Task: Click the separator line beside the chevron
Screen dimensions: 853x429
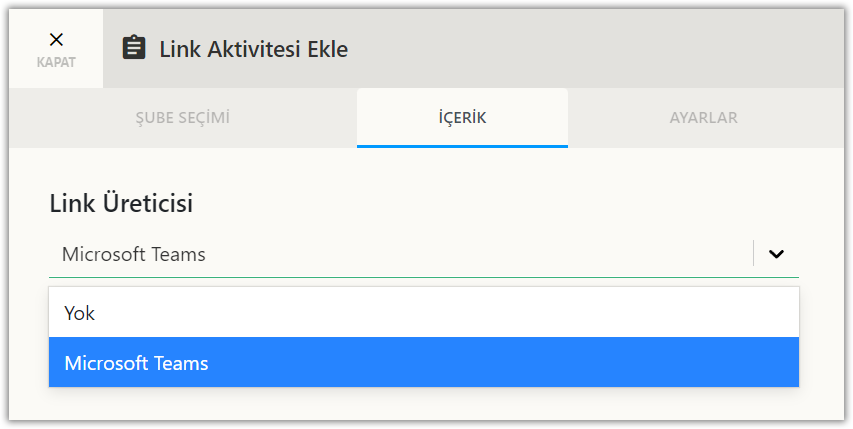Action: point(753,254)
